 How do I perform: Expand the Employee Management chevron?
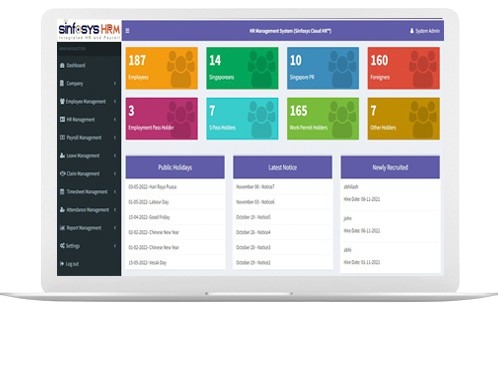[115, 101]
